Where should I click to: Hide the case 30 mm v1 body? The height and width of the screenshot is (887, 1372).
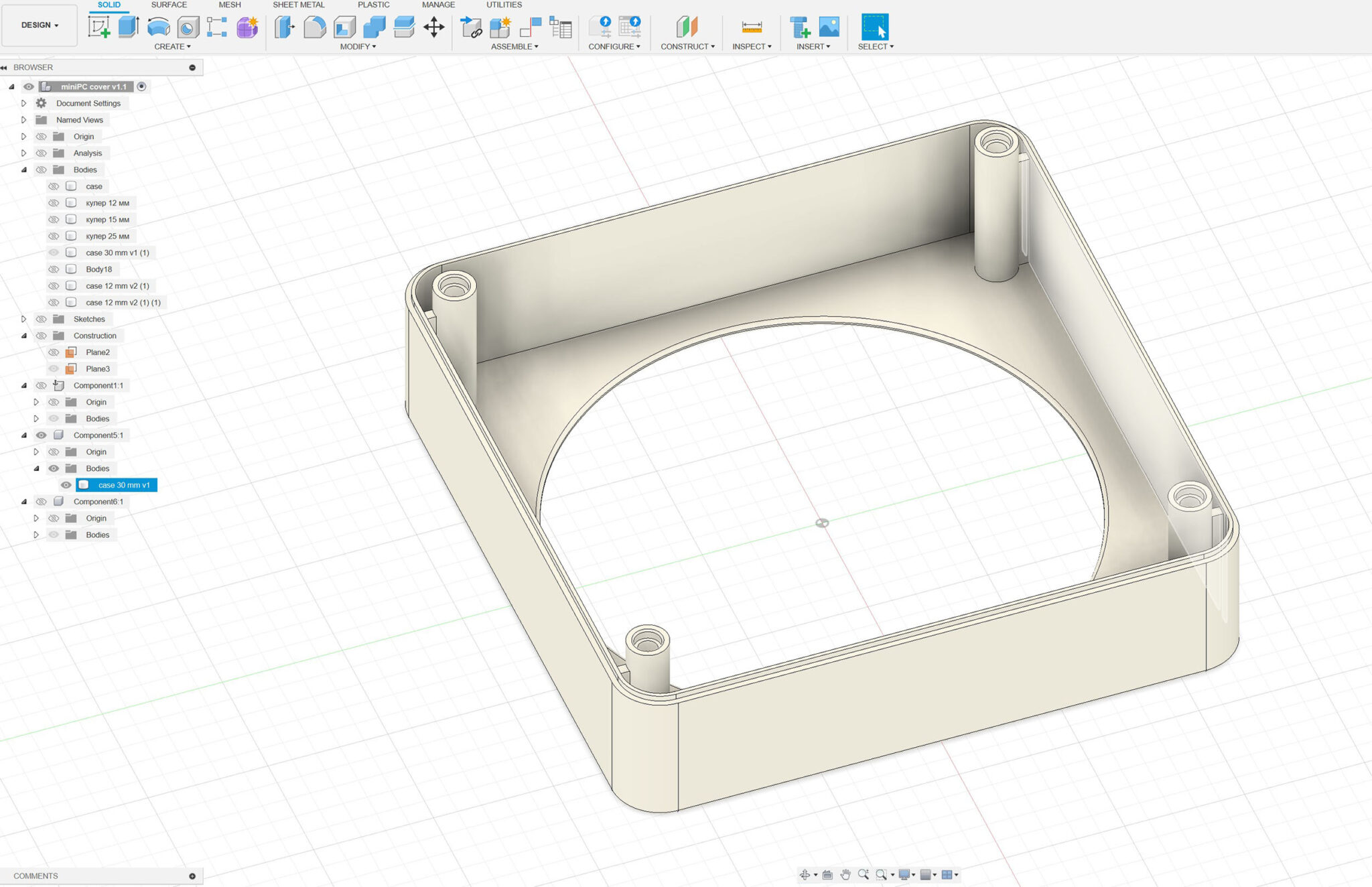click(x=66, y=485)
